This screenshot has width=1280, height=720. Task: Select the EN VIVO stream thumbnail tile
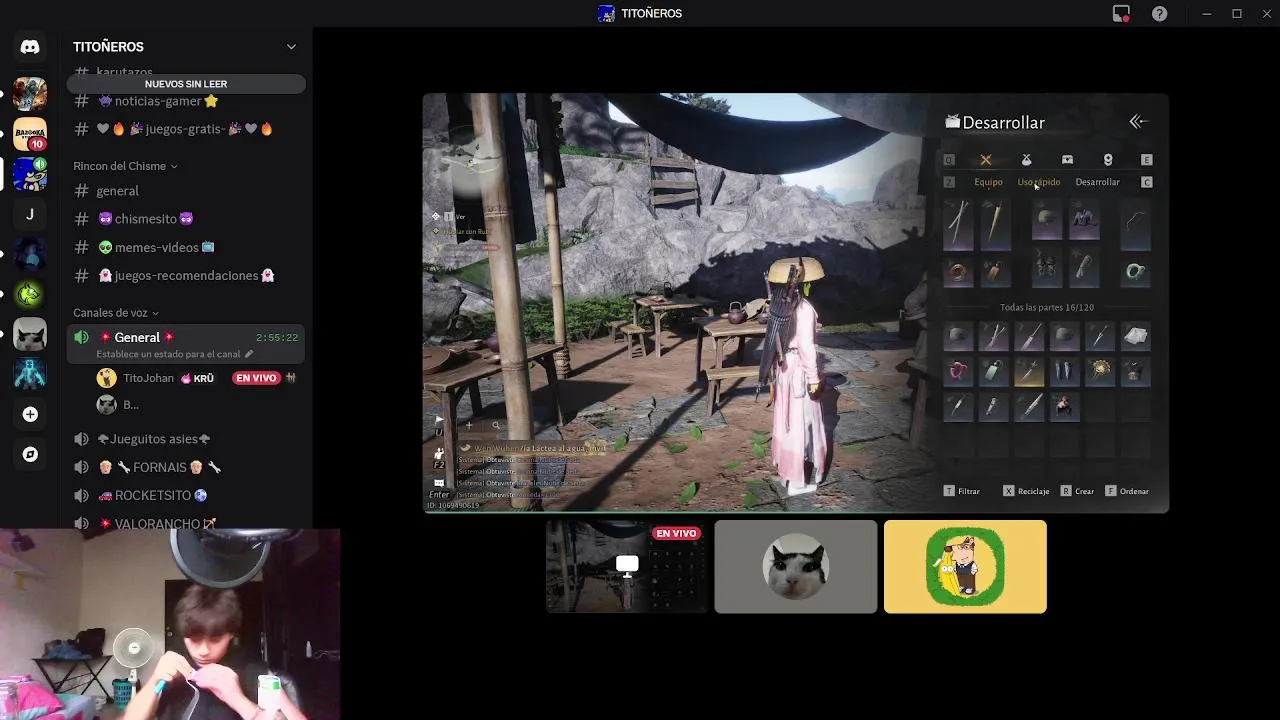627,566
